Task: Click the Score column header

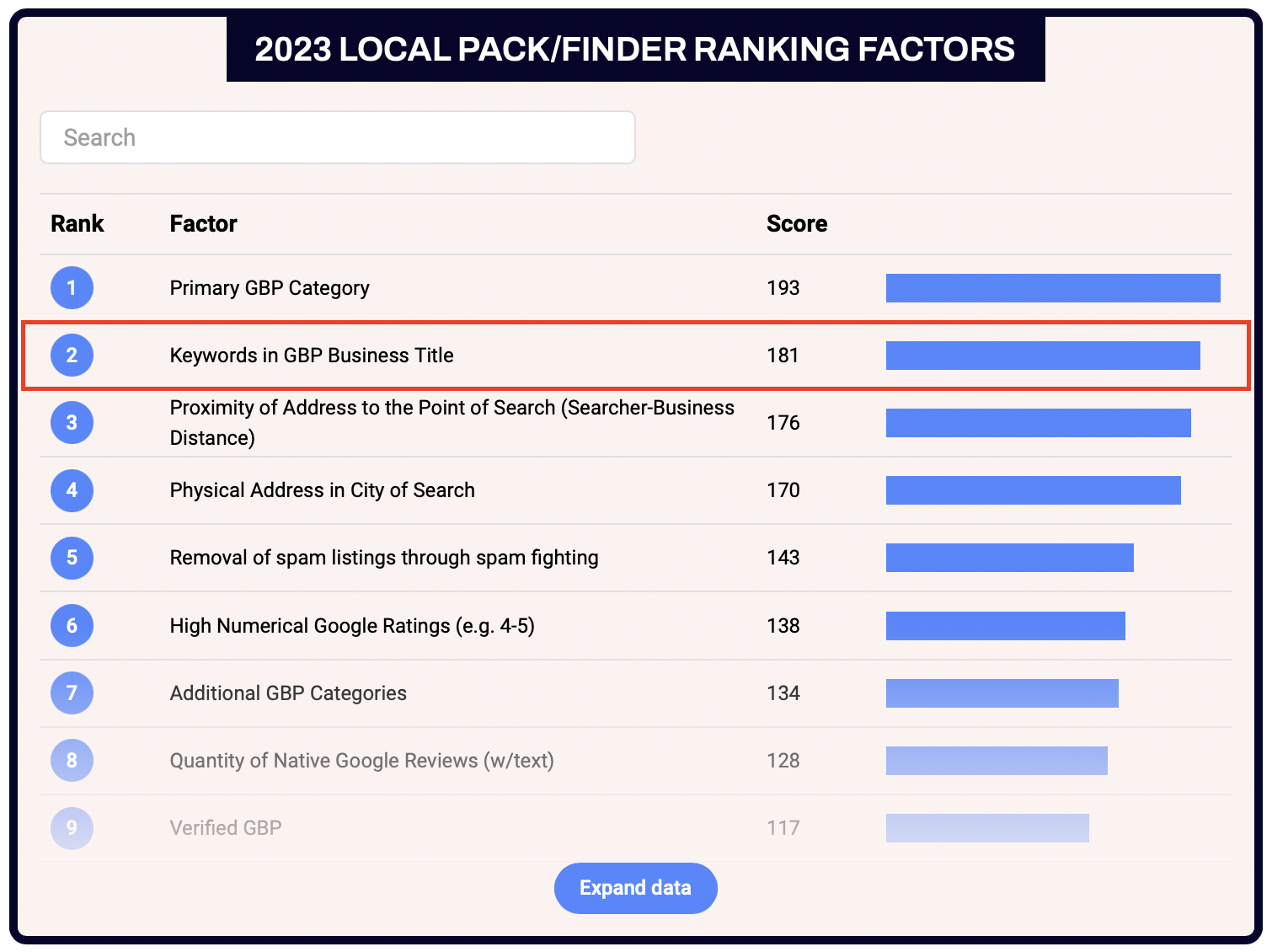Action: coord(796,224)
